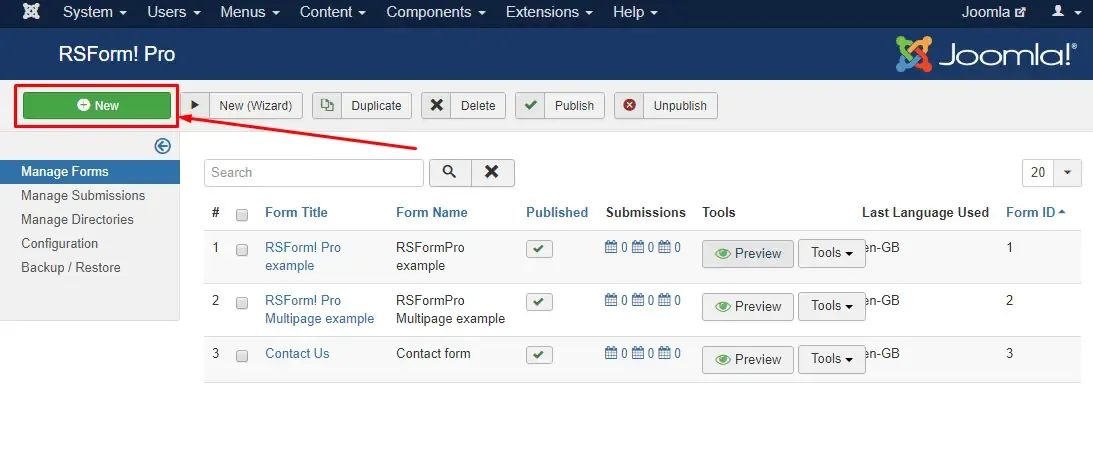
Task: Open the Contact Us form link
Action: [x=297, y=353]
